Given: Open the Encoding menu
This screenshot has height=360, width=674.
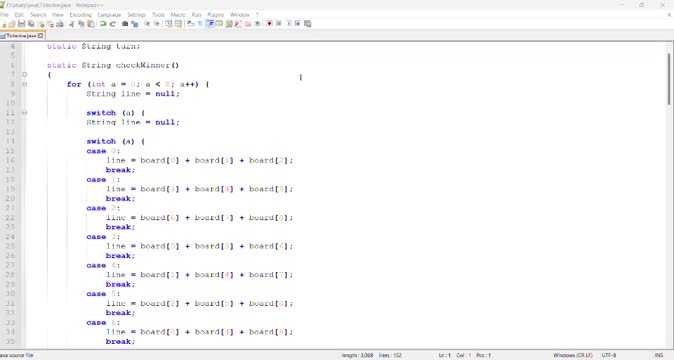Looking at the screenshot, I should point(80,15).
